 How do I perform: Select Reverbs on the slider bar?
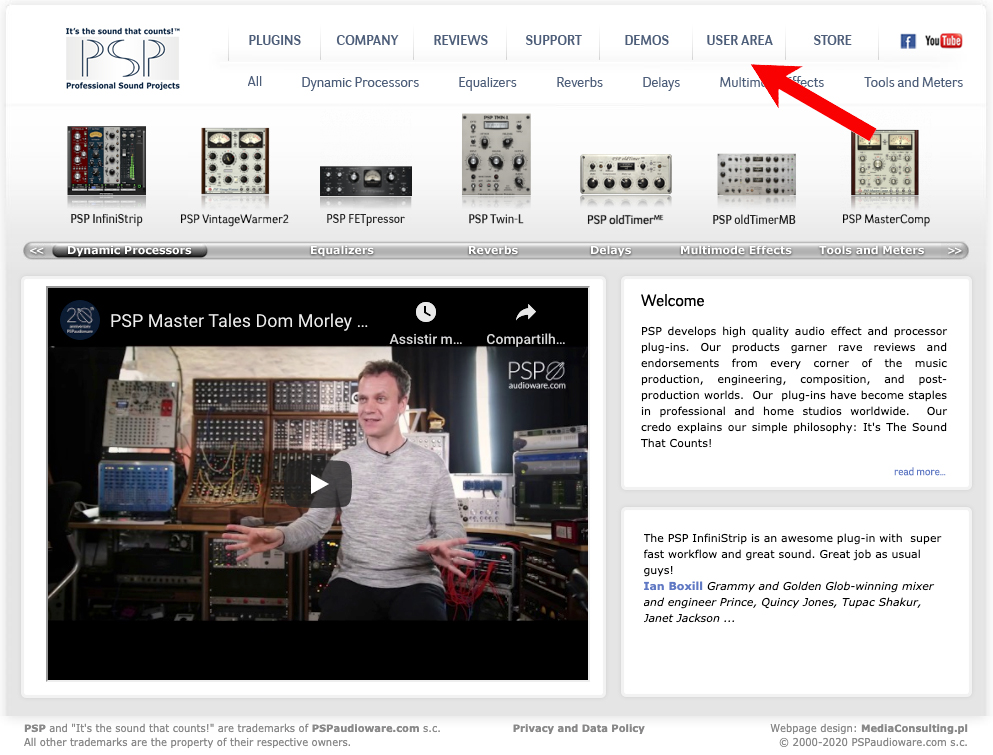[493, 250]
